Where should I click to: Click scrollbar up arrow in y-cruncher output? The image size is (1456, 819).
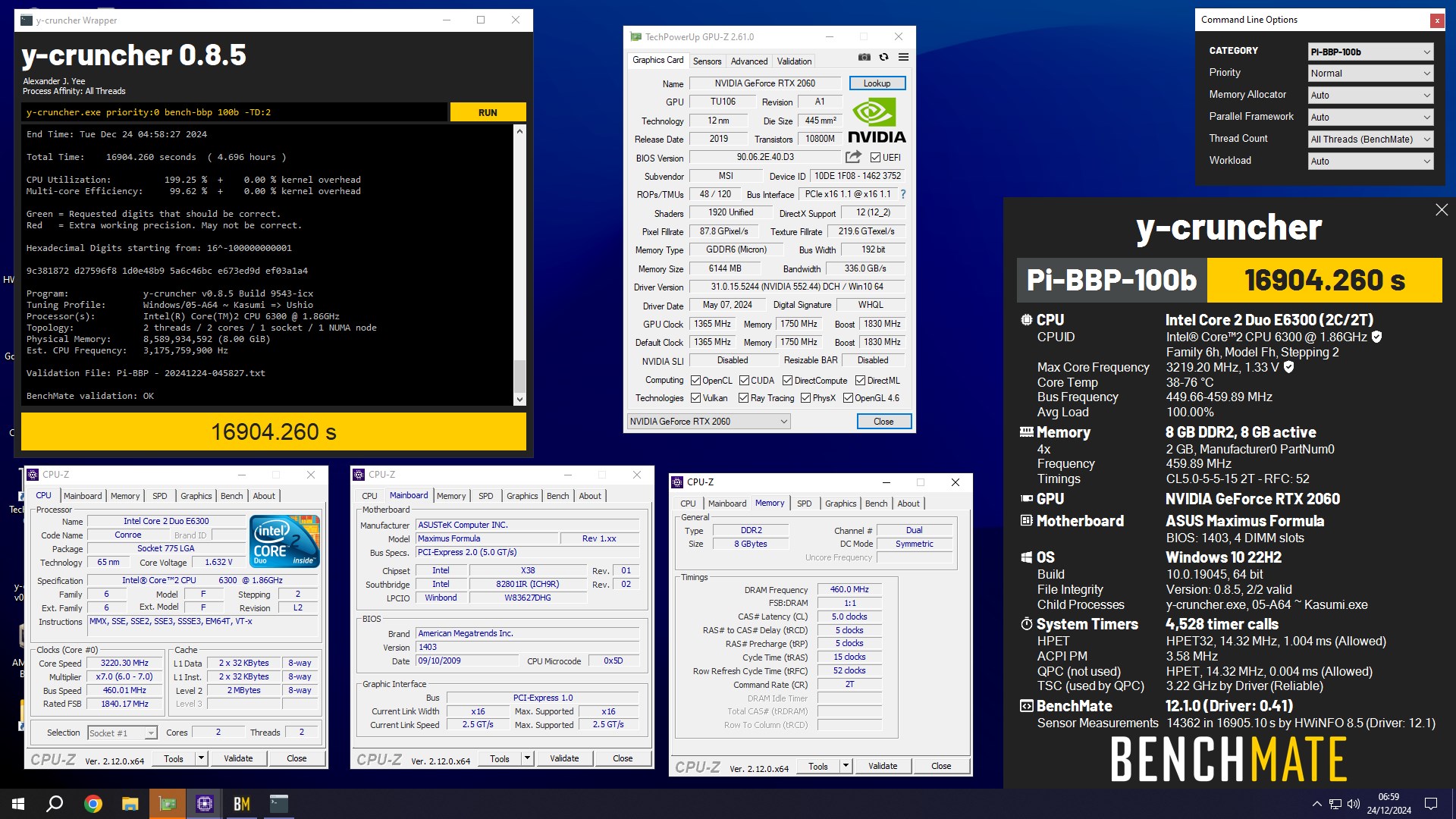point(519,131)
